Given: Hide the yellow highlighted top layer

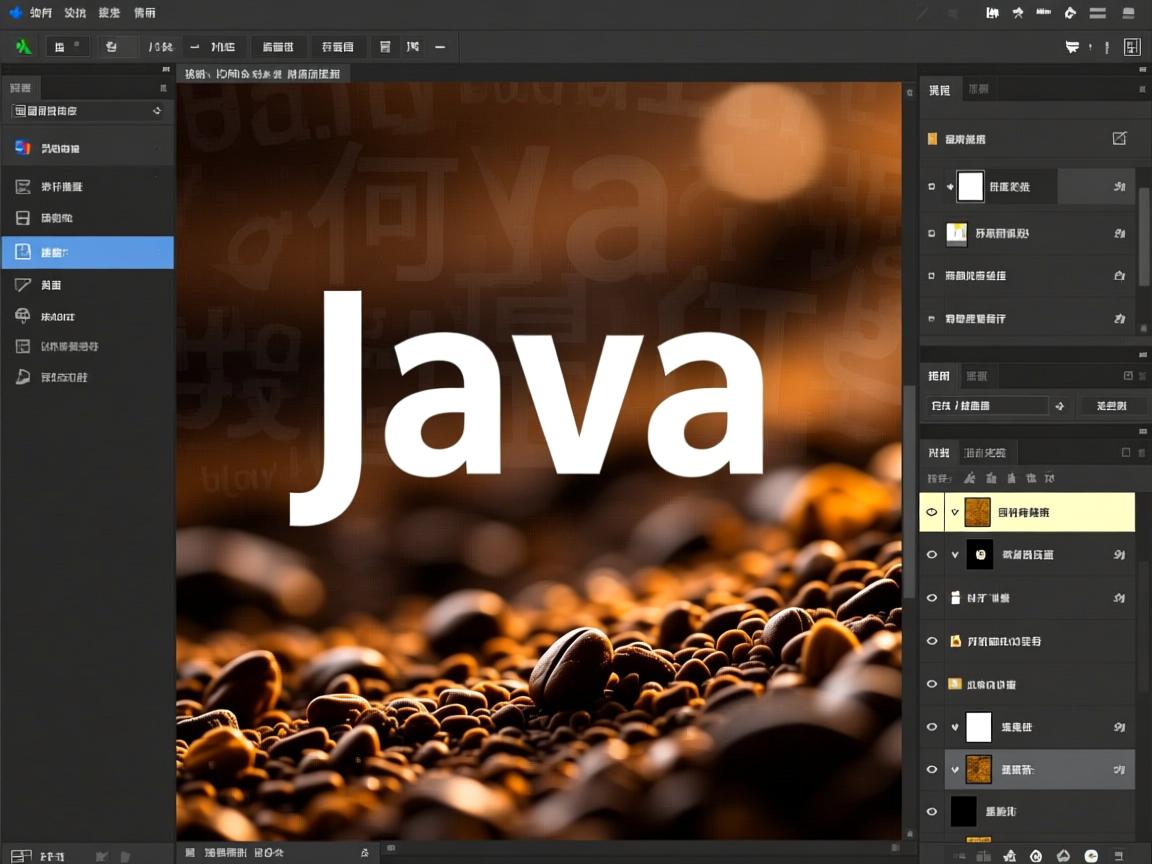Looking at the screenshot, I should 931,512.
